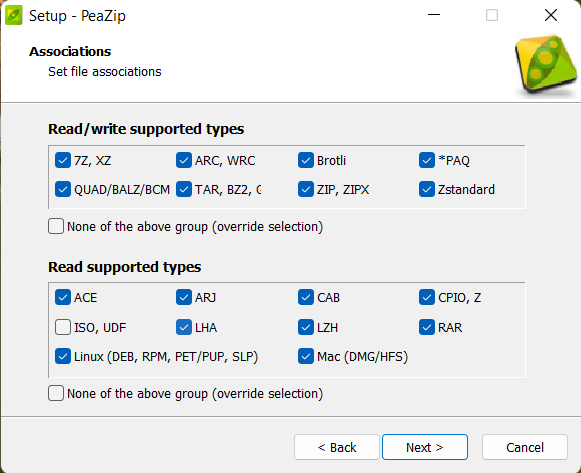The image size is (581, 473).
Task: Enable first 'None of the above group' override under Read/write types
Action: (x=56, y=226)
